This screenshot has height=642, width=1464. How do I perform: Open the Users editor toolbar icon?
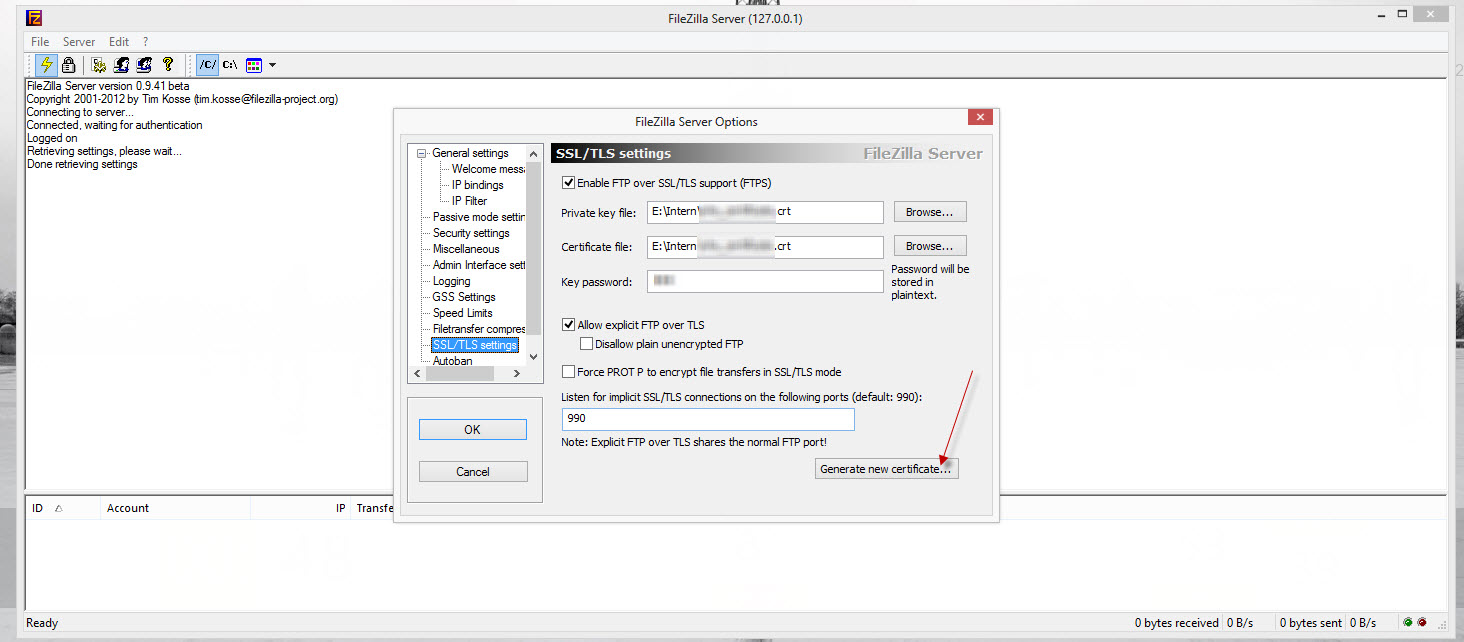(x=121, y=65)
